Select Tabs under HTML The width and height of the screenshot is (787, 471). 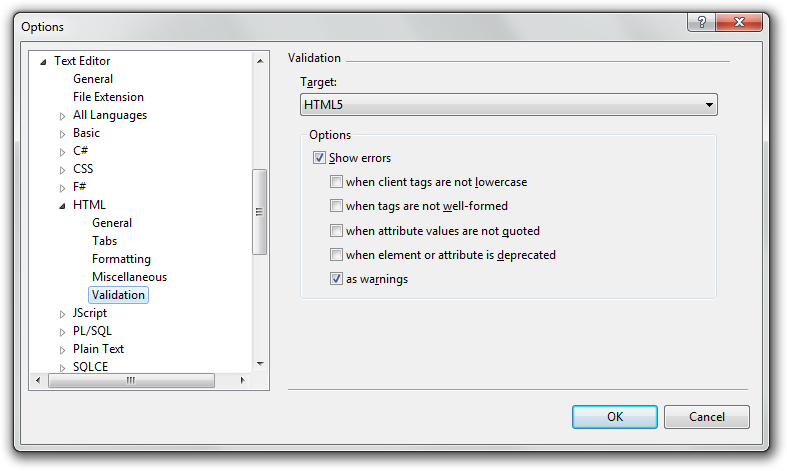pos(104,241)
